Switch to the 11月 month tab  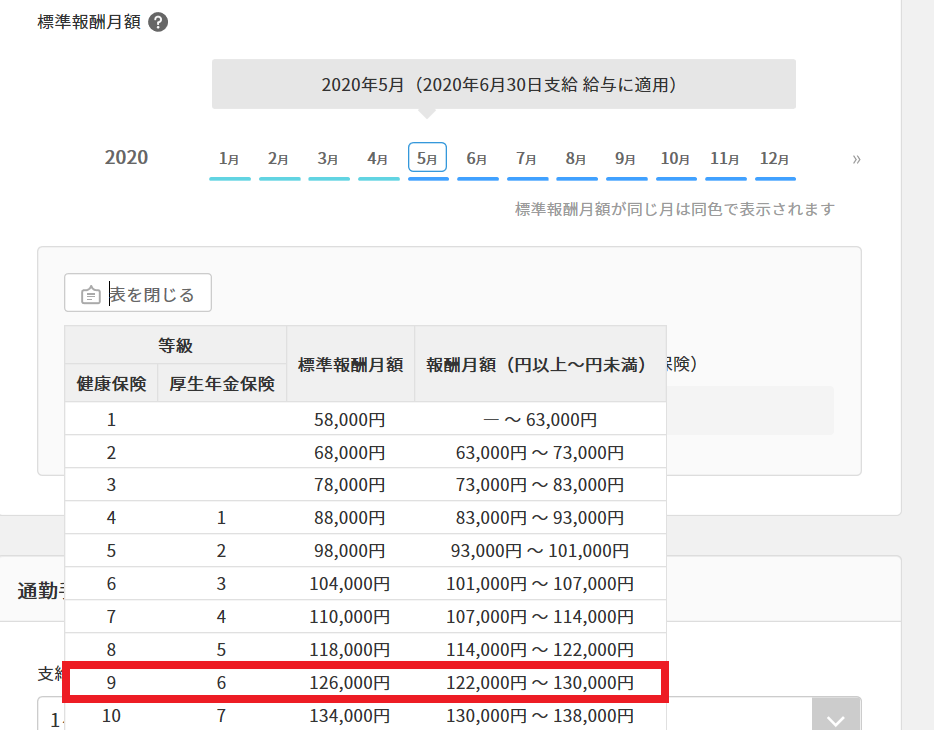click(x=725, y=158)
